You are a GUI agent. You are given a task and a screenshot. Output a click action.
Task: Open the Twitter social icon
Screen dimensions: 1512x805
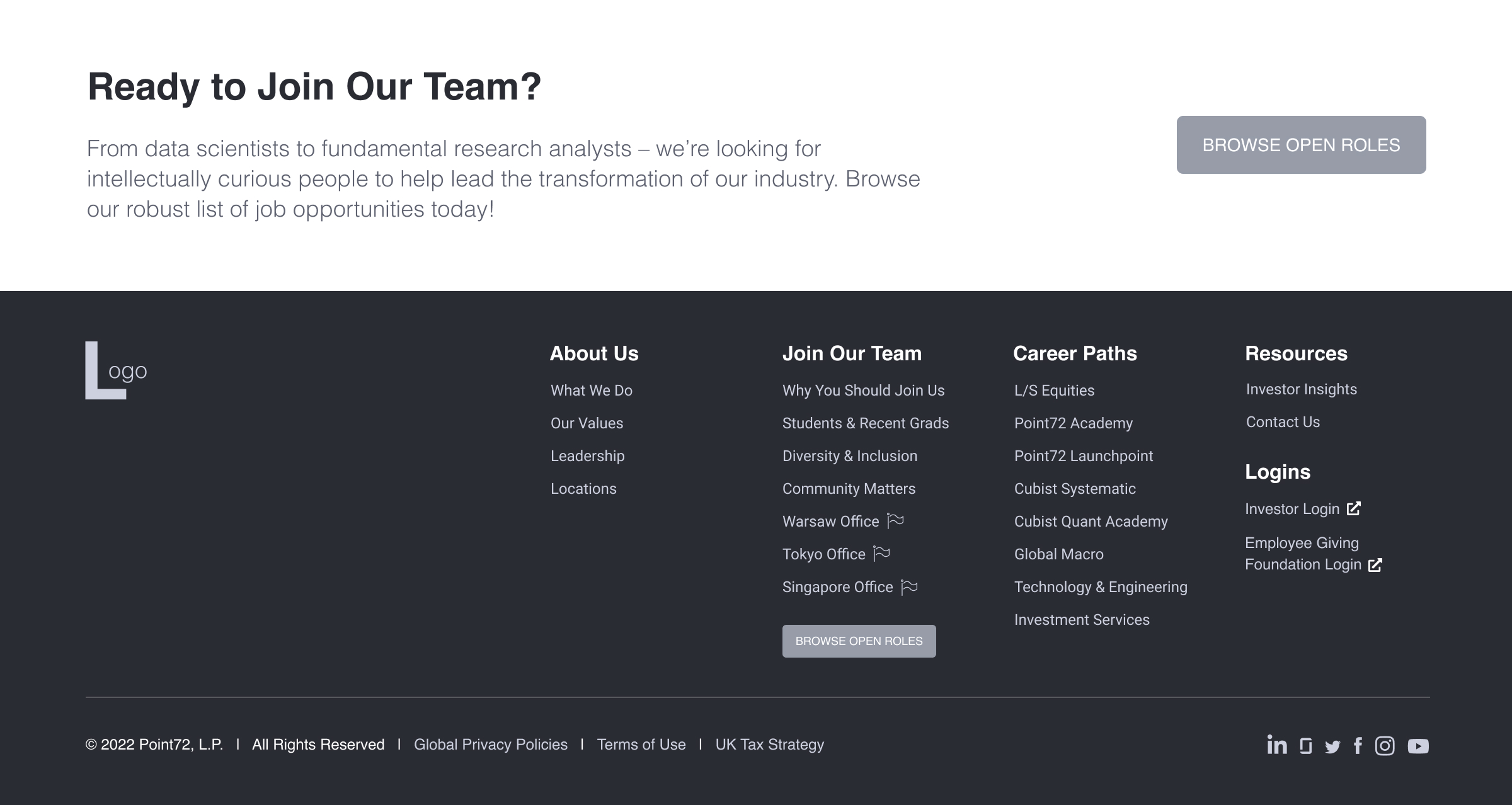[x=1332, y=745]
